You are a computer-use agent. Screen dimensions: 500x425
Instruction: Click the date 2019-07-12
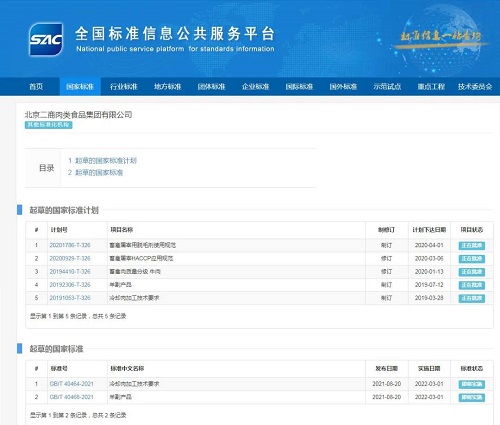[429, 285]
